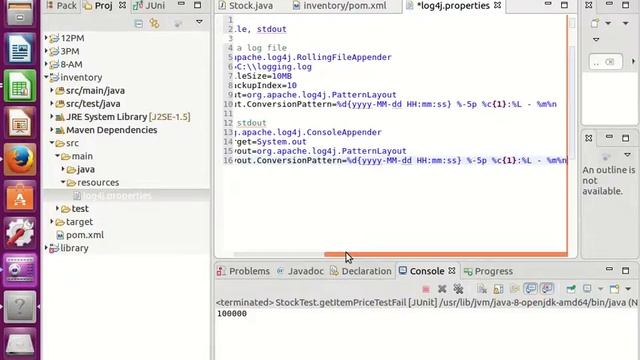Open Files manager from Ubuntu dock
The width and height of the screenshot is (640, 360).
click(20, 12)
